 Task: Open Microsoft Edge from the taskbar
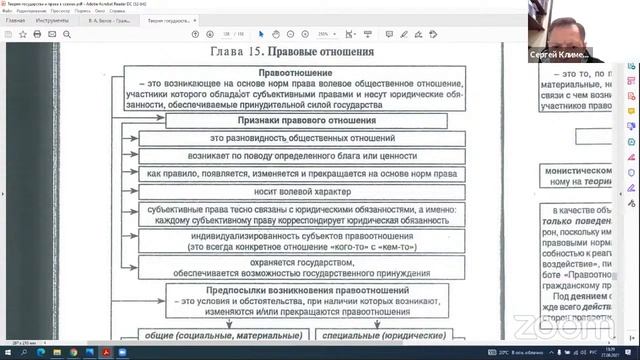click(41, 352)
